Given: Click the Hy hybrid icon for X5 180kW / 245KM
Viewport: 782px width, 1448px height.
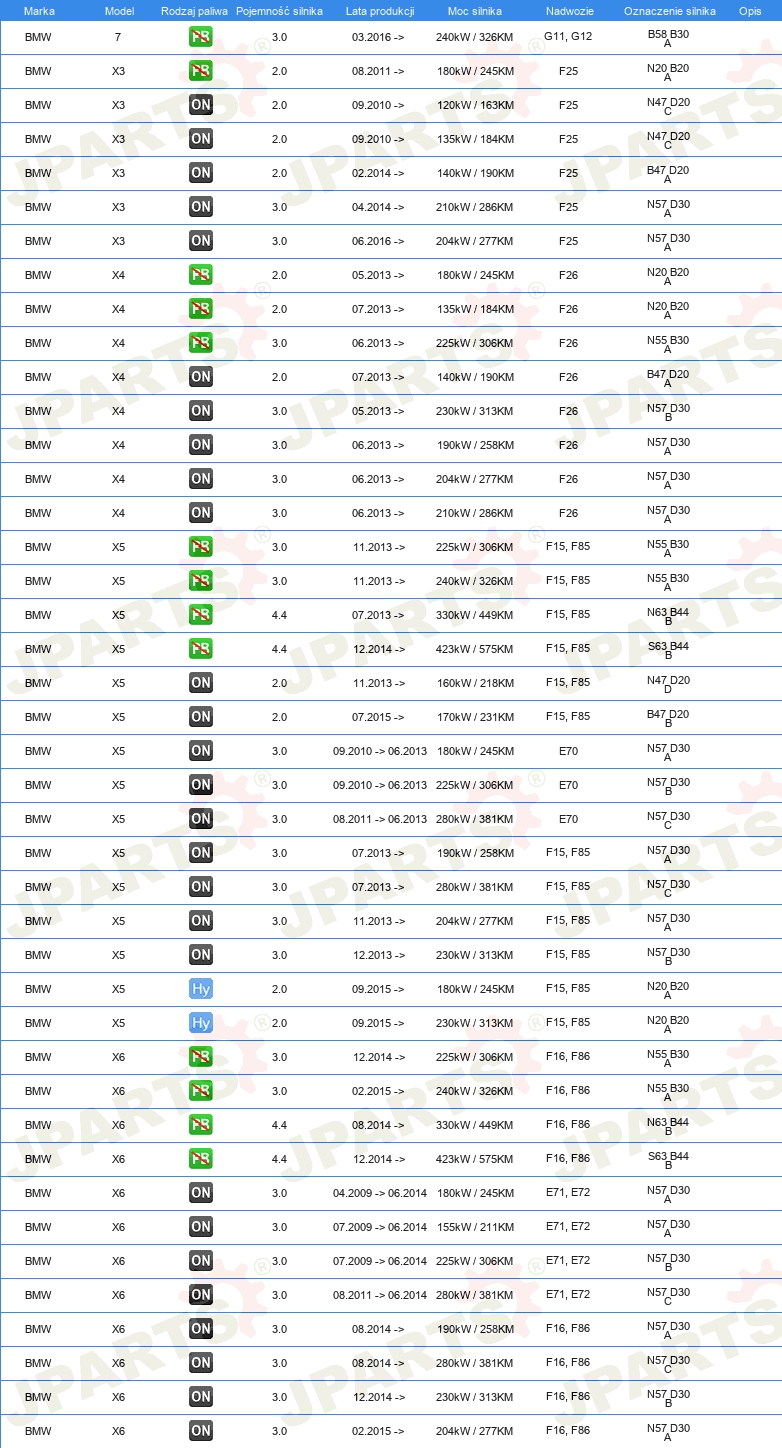Looking at the screenshot, I should [x=201, y=989].
